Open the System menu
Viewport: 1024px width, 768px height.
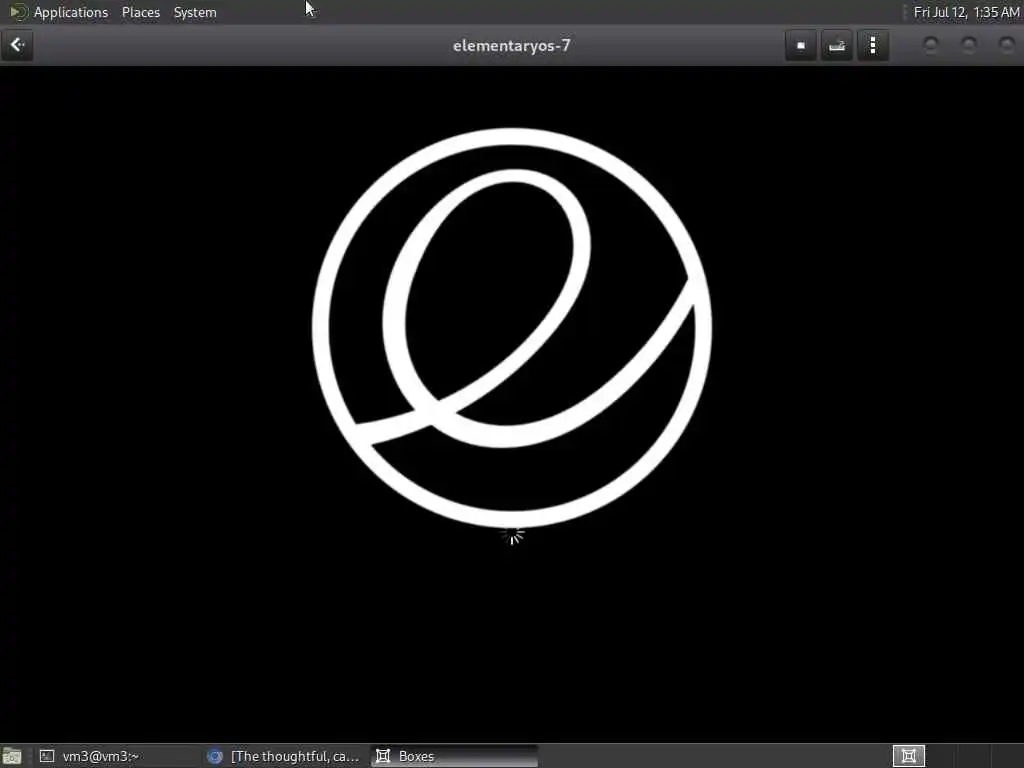195,12
